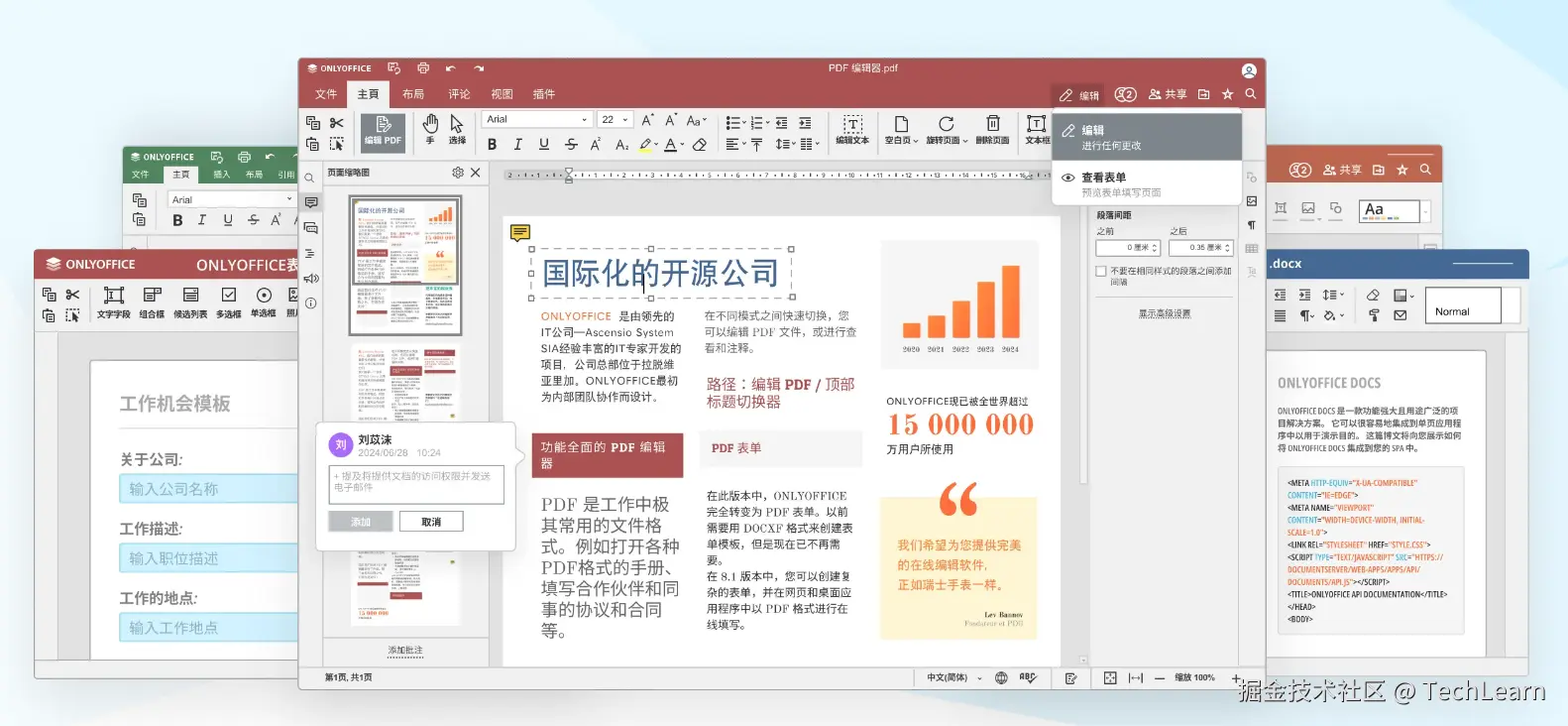Redo action in PDF editor title bar
This screenshot has width=1568, height=726.
click(x=479, y=68)
